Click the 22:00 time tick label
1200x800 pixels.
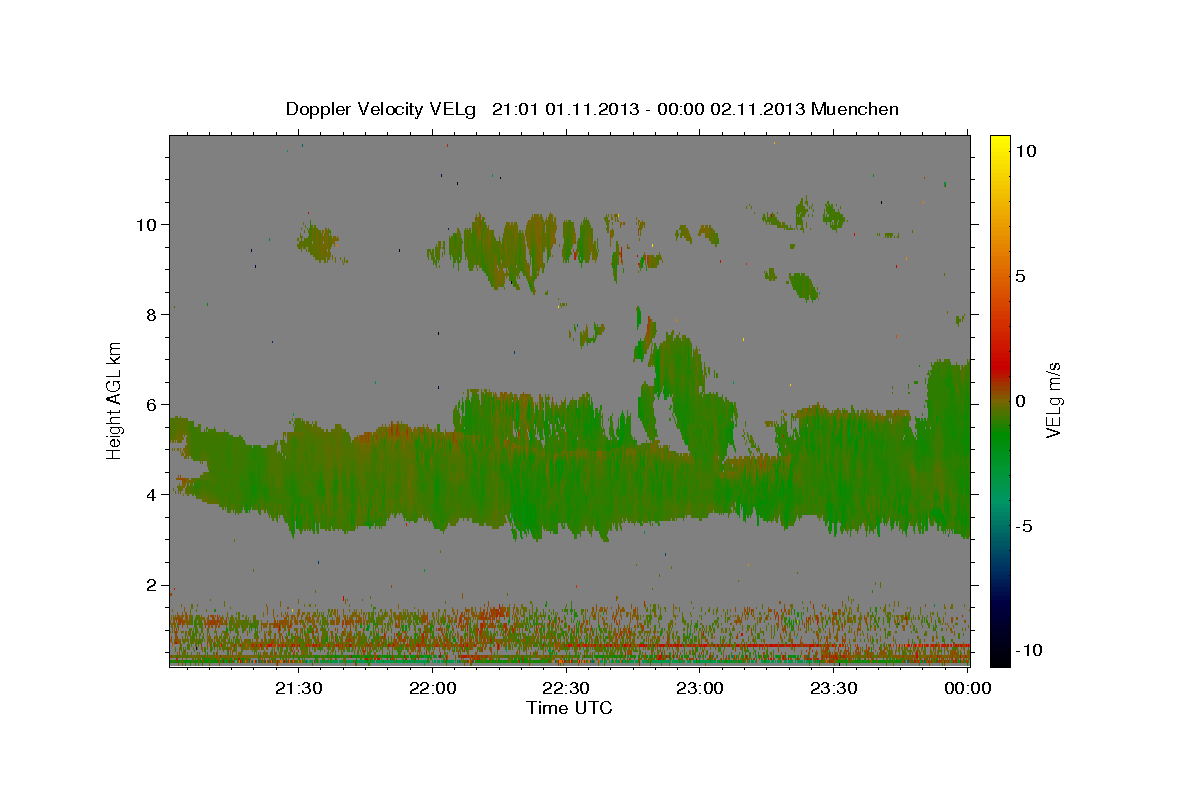[433, 688]
